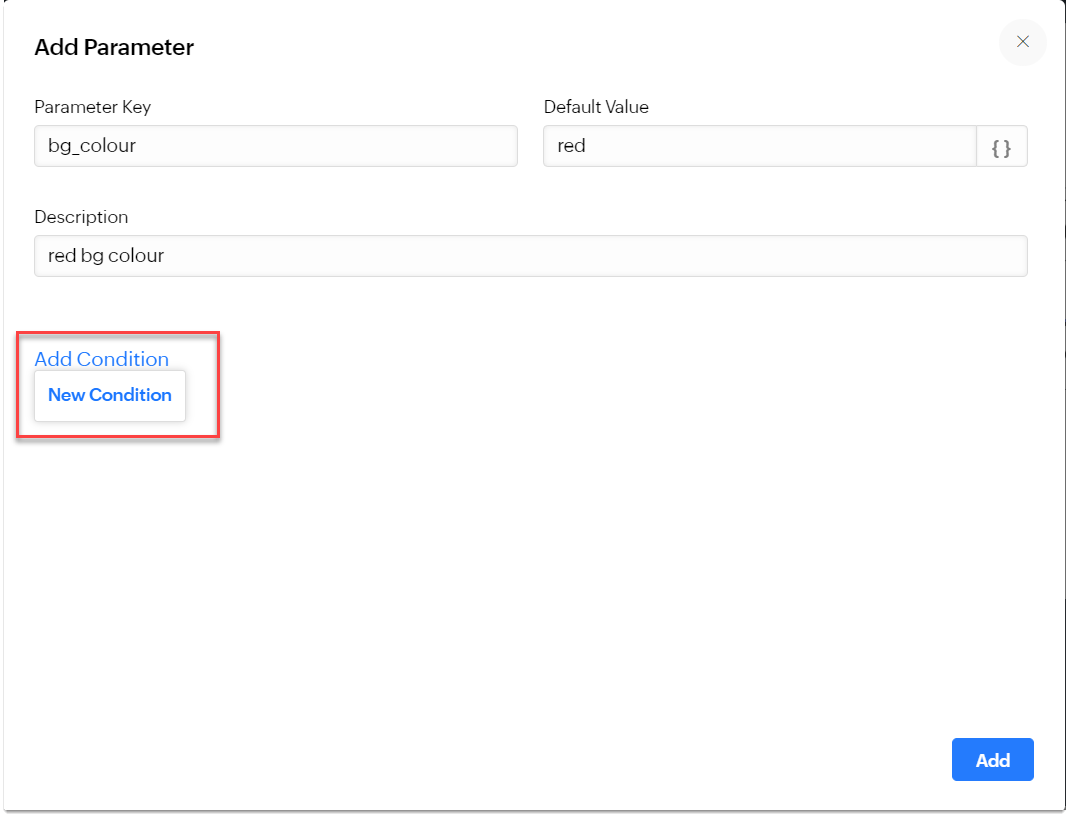This screenshot has height=818, width=1070.
Task: Click the Default Value label
Action: click(x=596, y=106)
